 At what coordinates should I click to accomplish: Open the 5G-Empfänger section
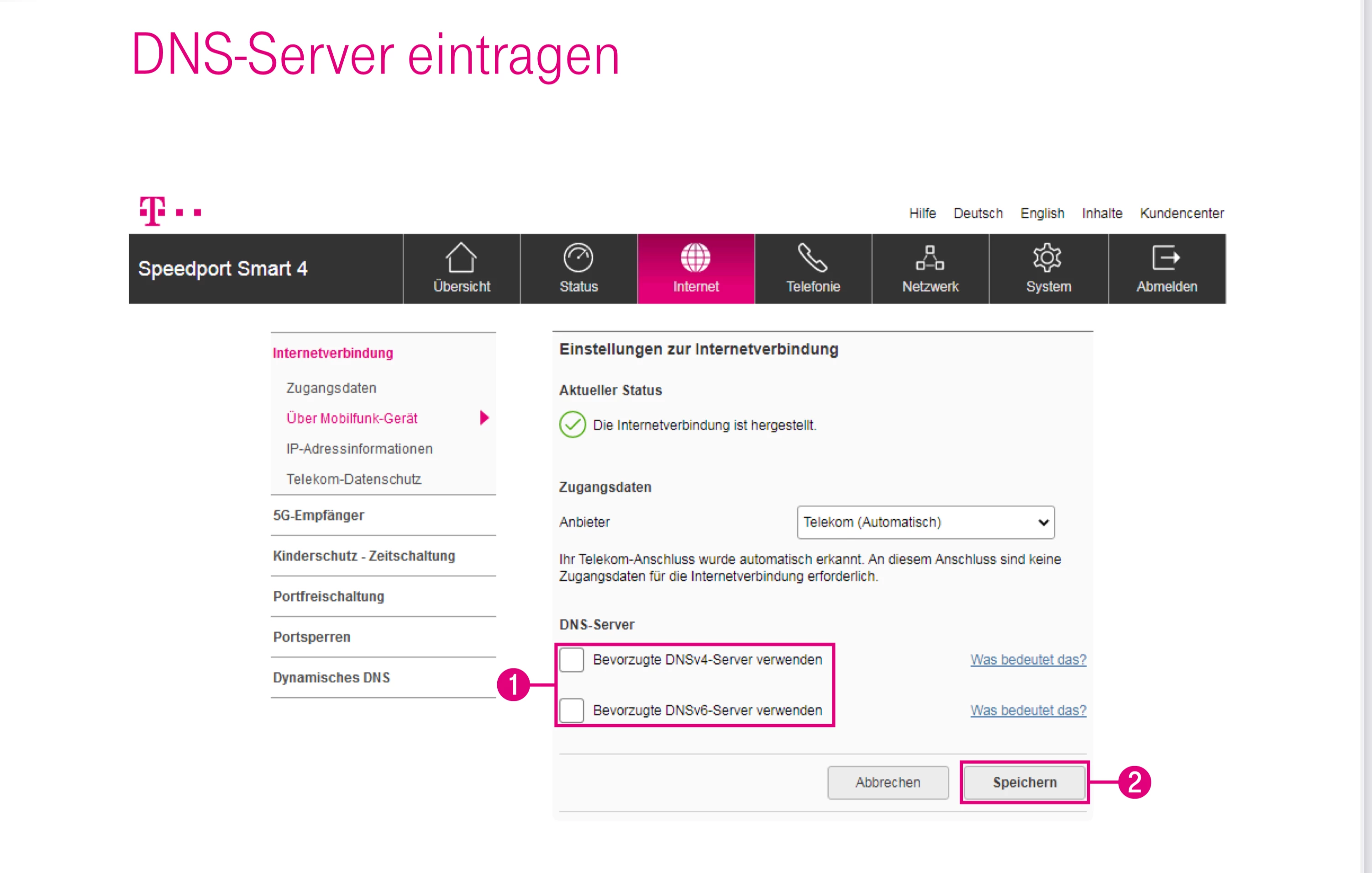[x=319, y=515]
